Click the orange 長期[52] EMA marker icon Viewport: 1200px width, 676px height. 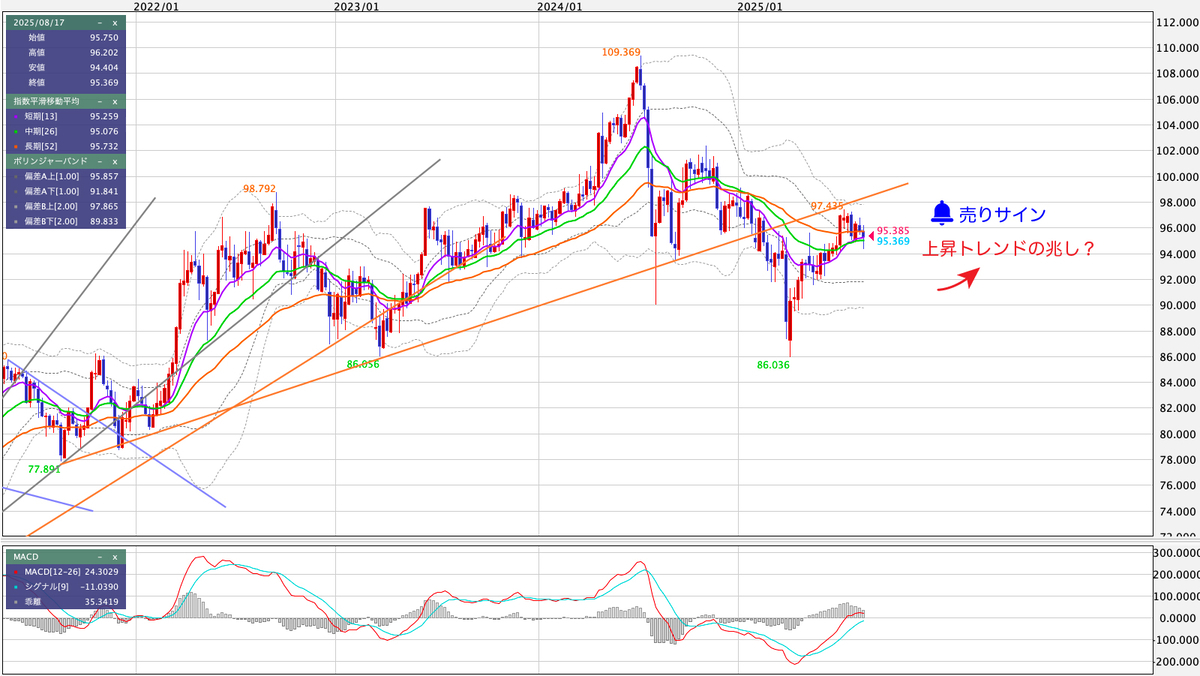click(x=16, y=145)
